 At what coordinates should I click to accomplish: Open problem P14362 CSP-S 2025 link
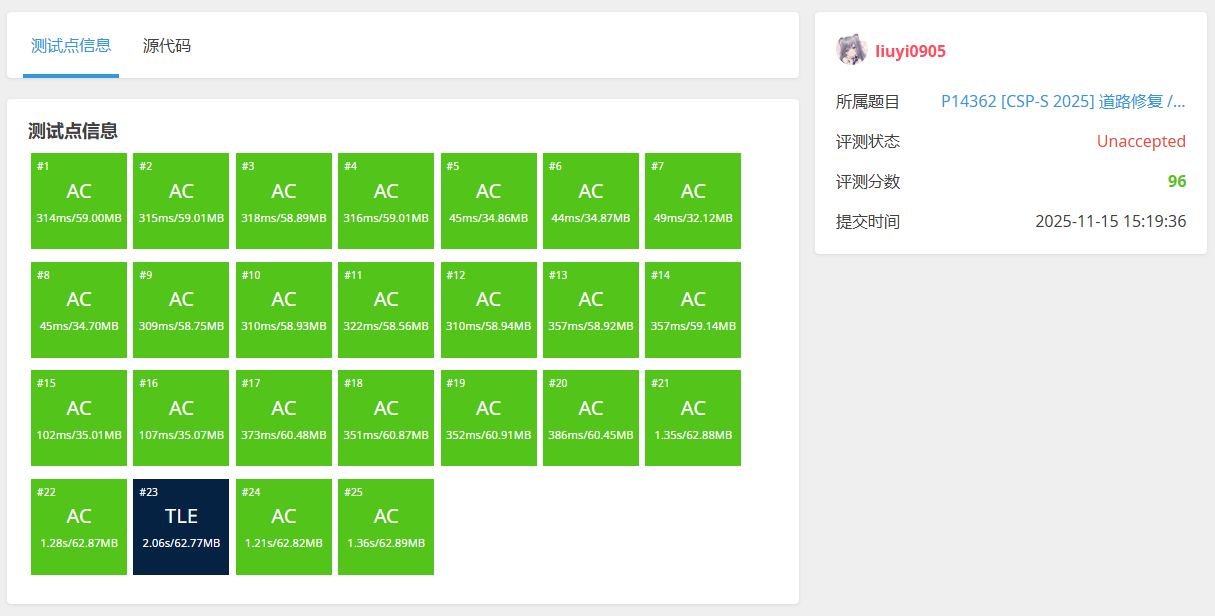tap(1063, 101)
